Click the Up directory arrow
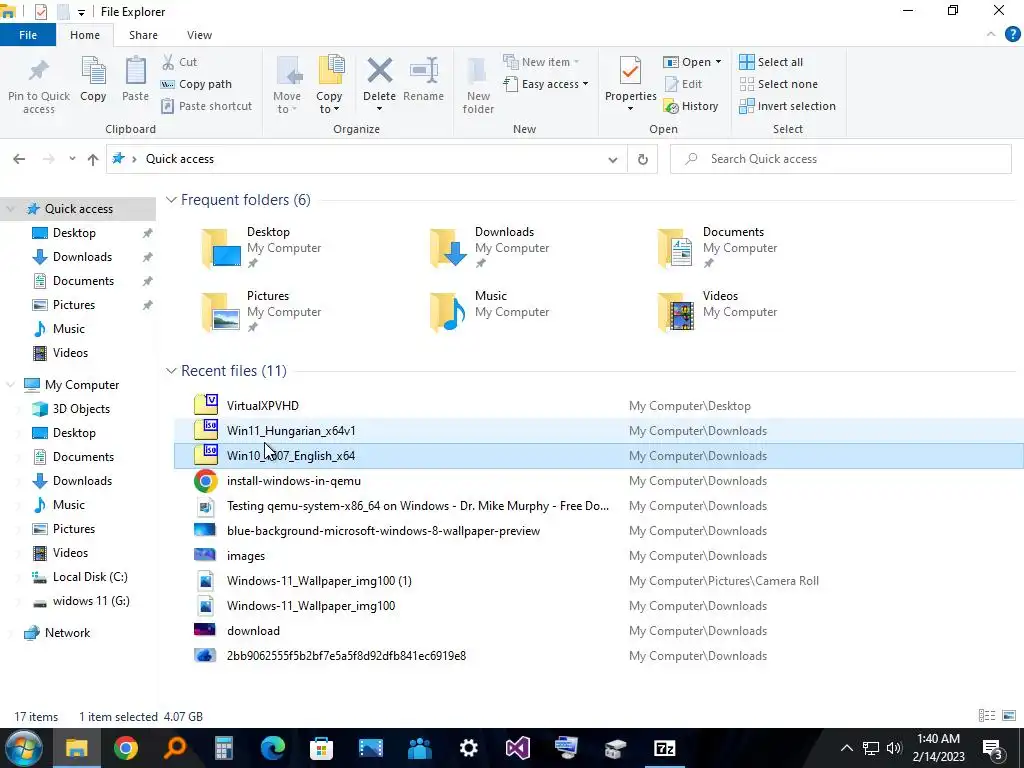This screenshot has height=768, width=1024. click(x=93, y=159)
